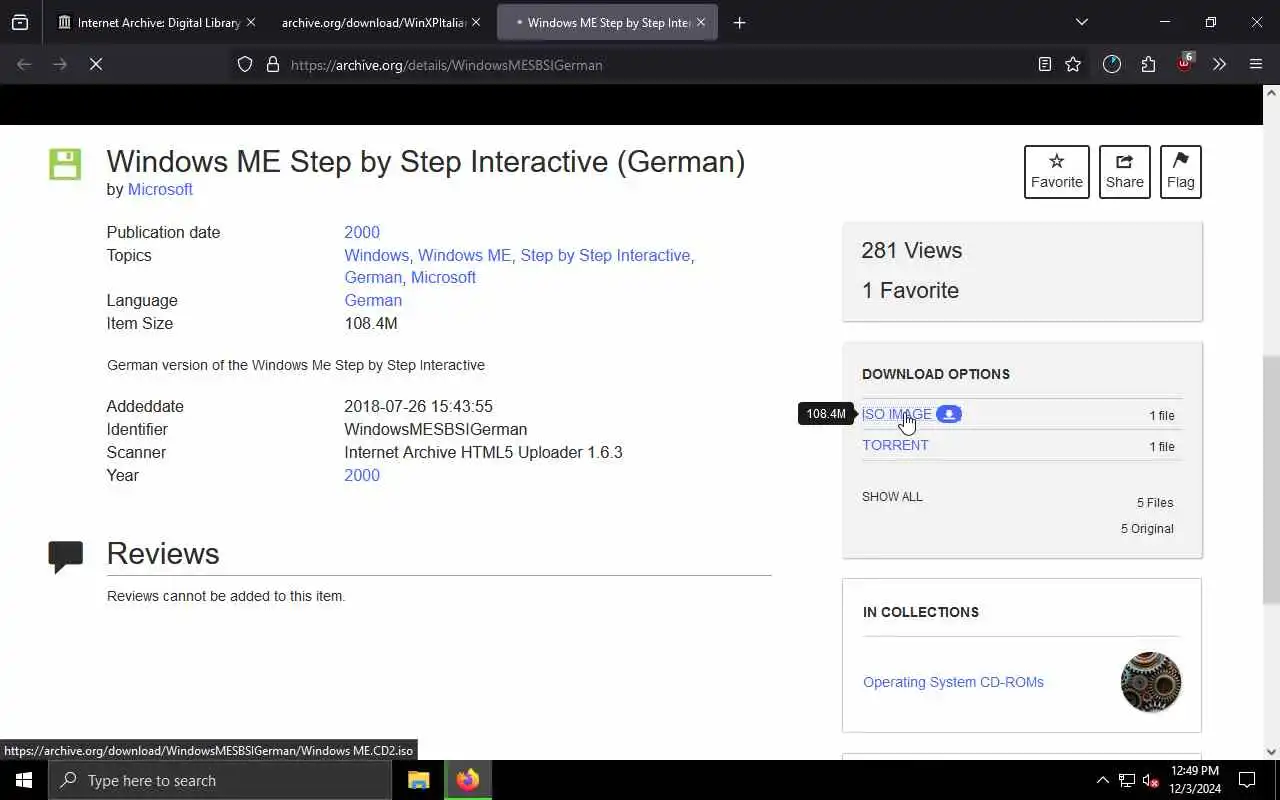The height and width of the screenshot is (800, 1280).
Task: Open a new browser tab
Action: coord(739,22)
